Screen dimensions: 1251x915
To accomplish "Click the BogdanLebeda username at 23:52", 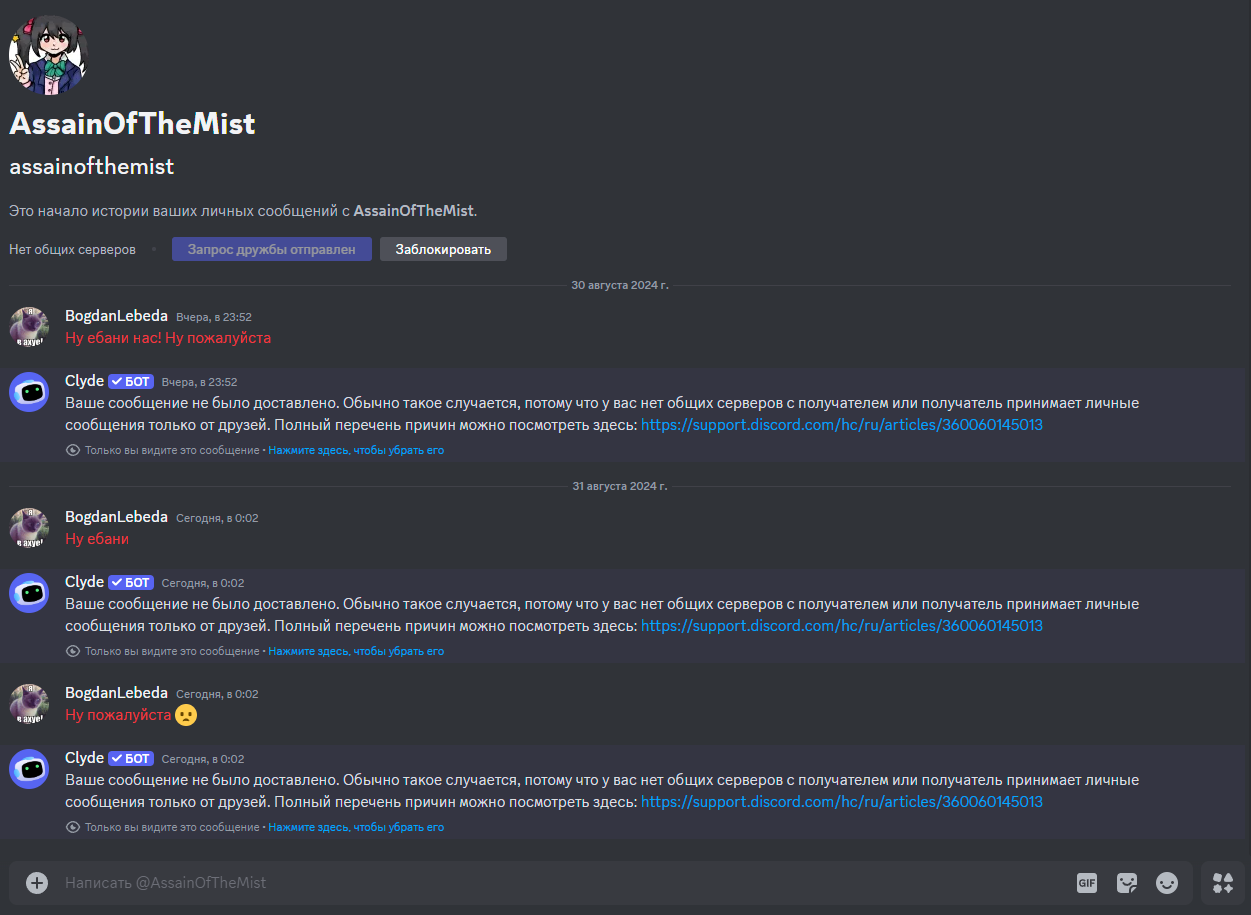I will (116, 316).
